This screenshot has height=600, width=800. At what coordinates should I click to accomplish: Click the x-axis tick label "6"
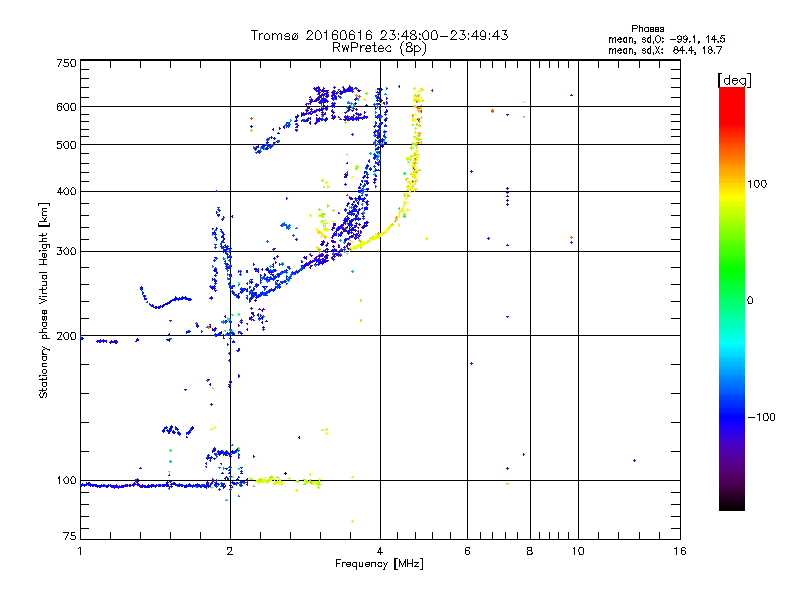tap(467, 551)
